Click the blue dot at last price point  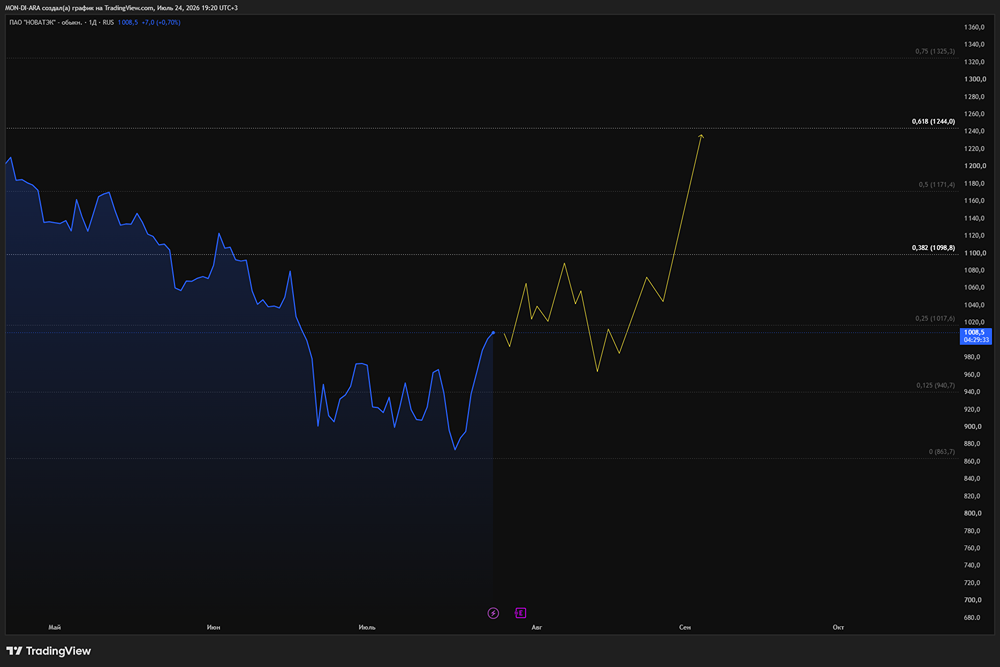pos(493,333)
